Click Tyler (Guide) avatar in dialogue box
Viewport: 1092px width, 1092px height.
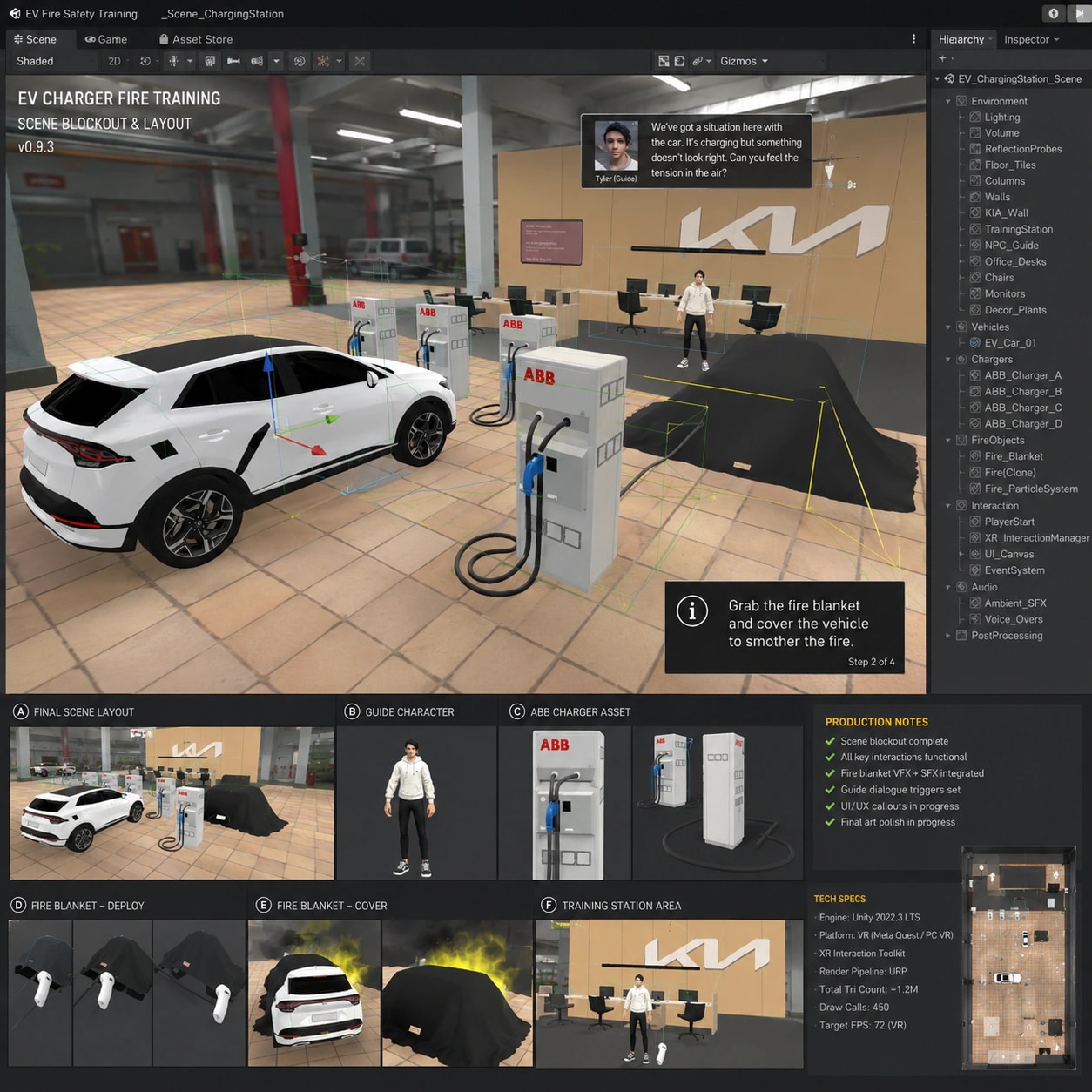point(617,145)
